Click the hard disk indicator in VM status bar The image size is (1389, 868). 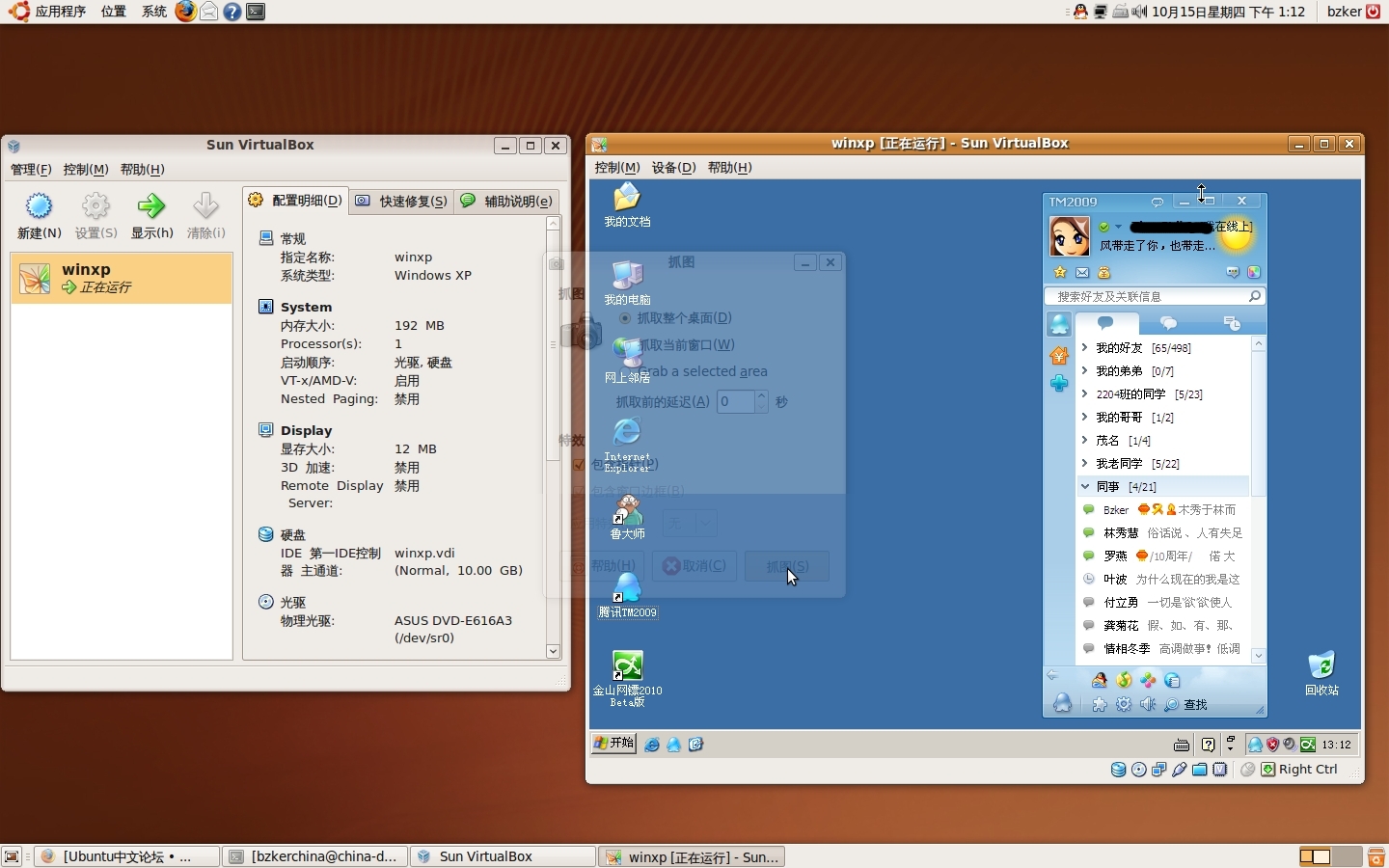coord(1119,770)
